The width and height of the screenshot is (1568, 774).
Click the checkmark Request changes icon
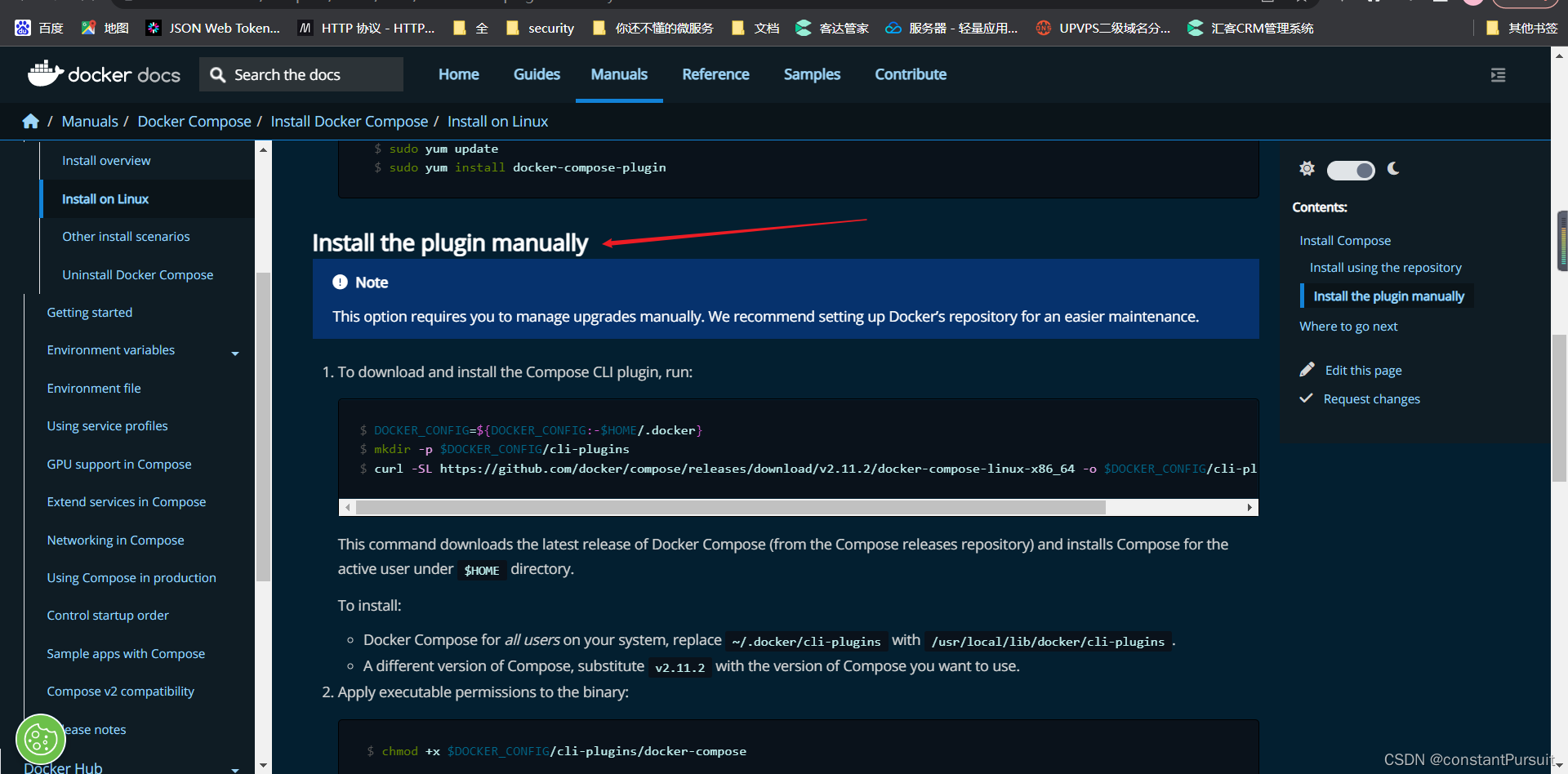(x=1306, y=398)
